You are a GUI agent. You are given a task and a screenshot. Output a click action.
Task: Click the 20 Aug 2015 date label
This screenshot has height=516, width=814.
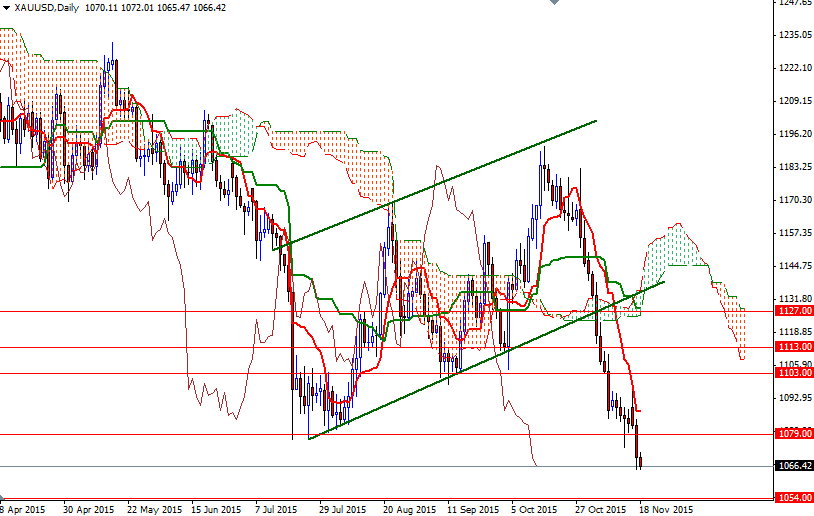(407, 508)
